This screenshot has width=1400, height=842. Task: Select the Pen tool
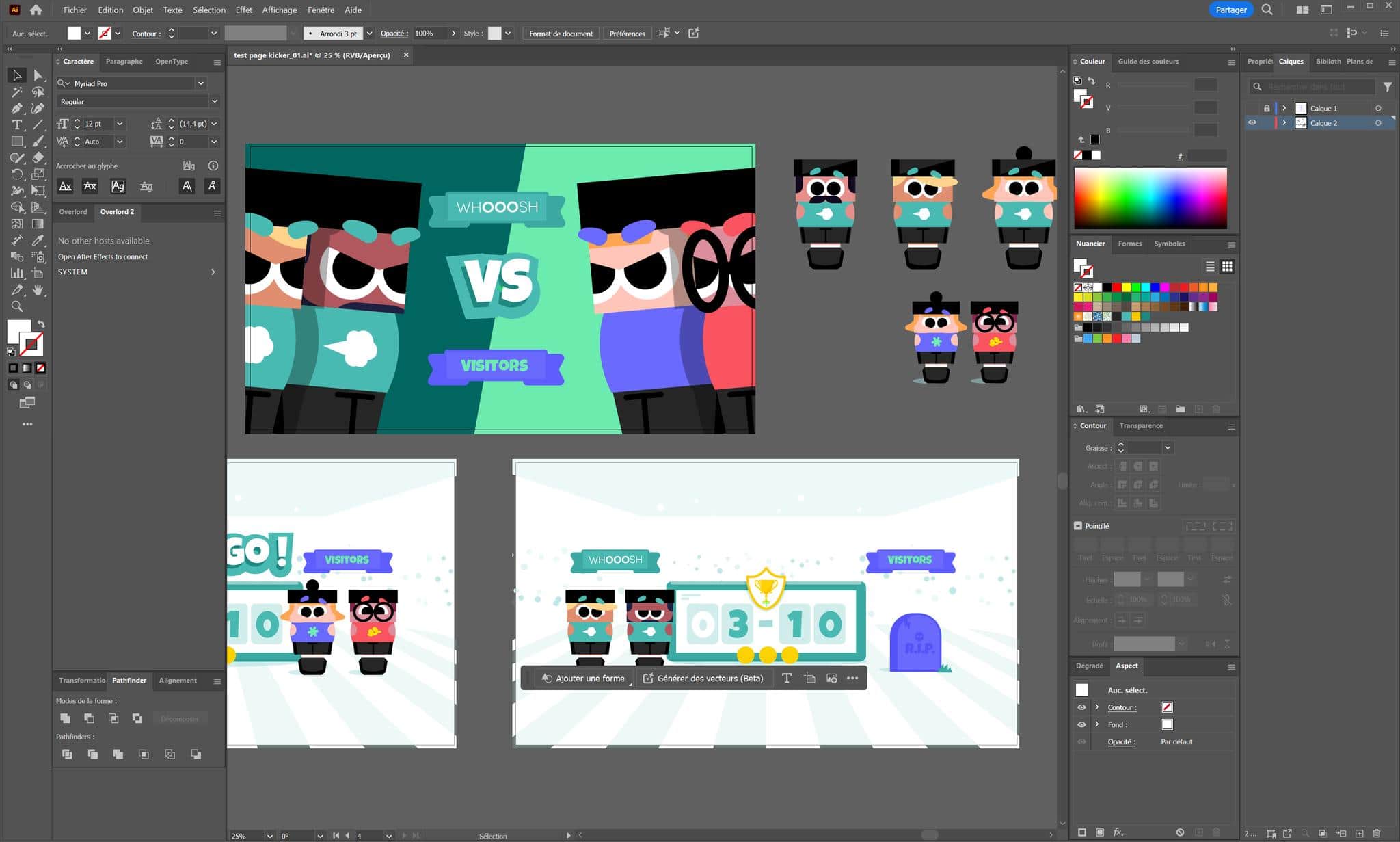tap(16, 108)
